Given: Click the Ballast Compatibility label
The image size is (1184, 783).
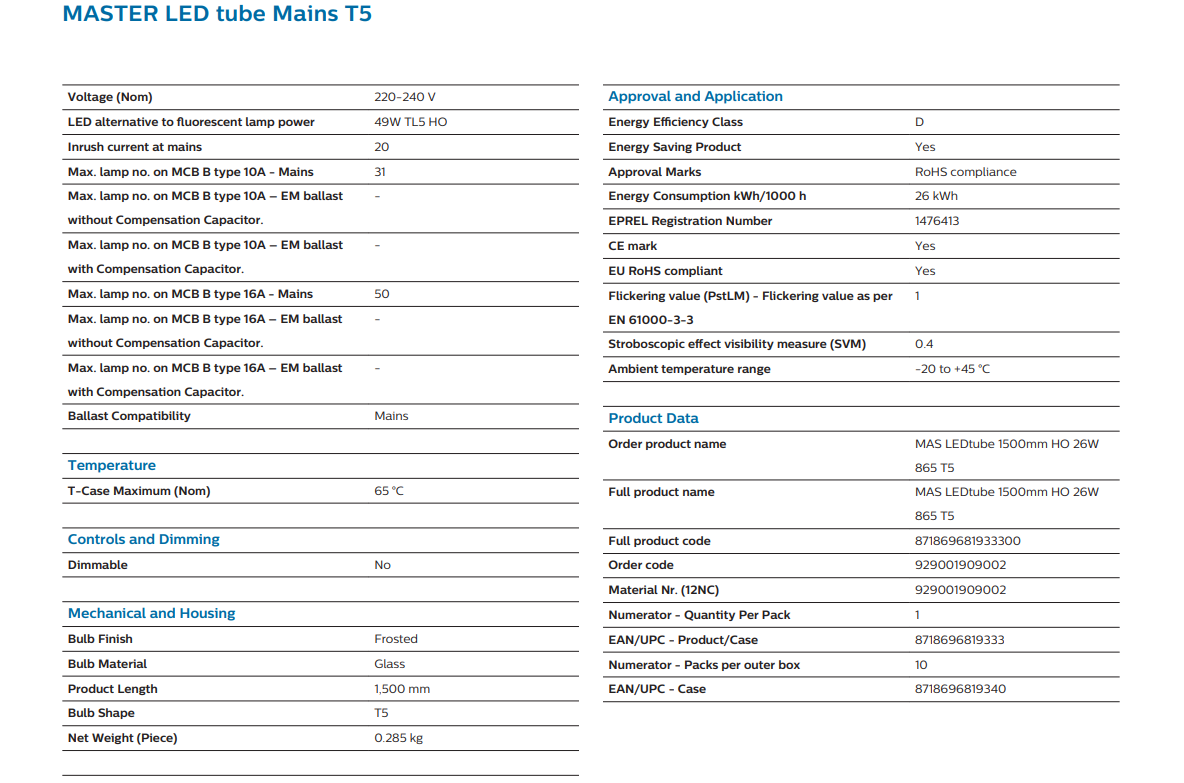Looking at the screenshot, I should 129,416.
